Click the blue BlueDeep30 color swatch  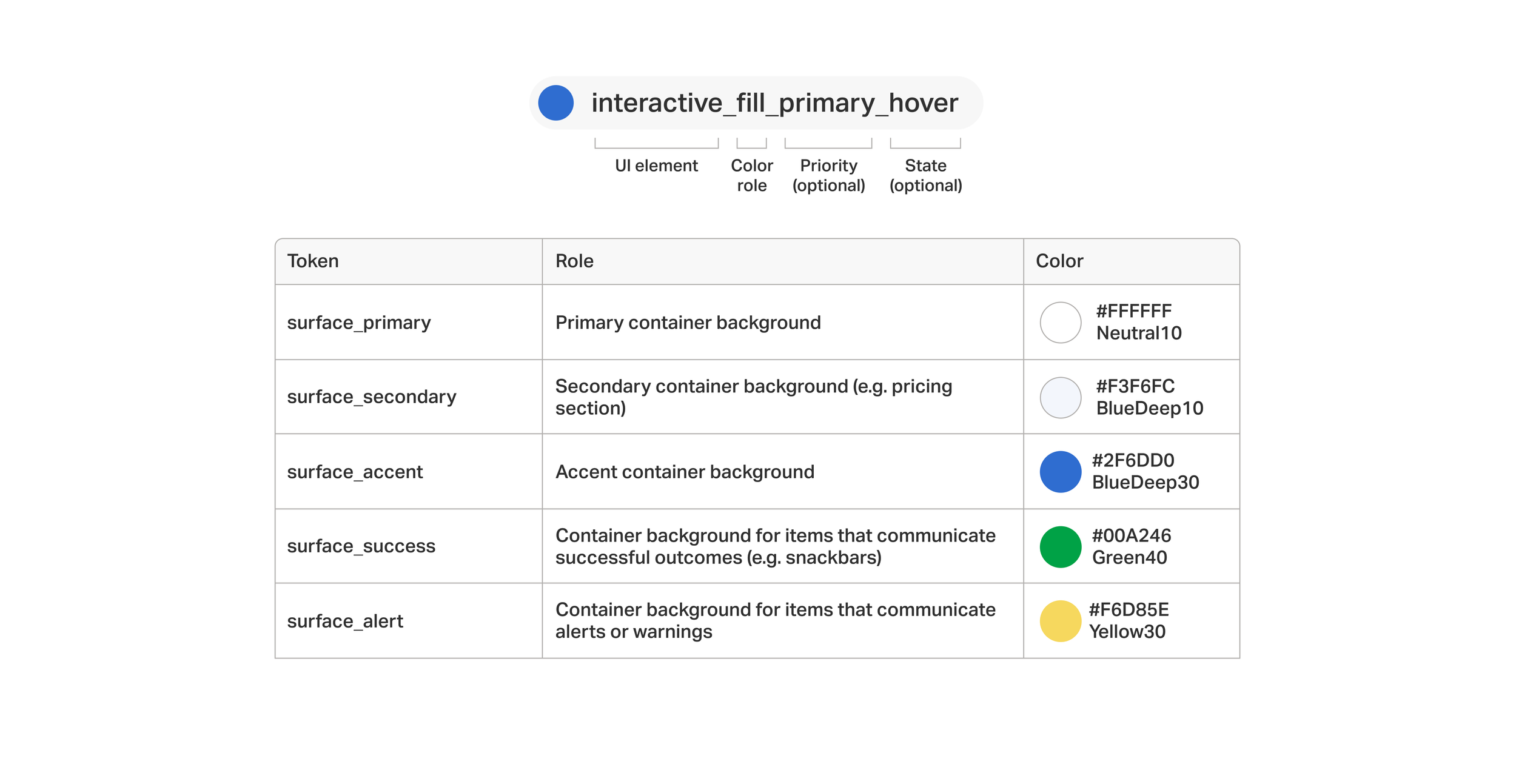point(1060,472)
